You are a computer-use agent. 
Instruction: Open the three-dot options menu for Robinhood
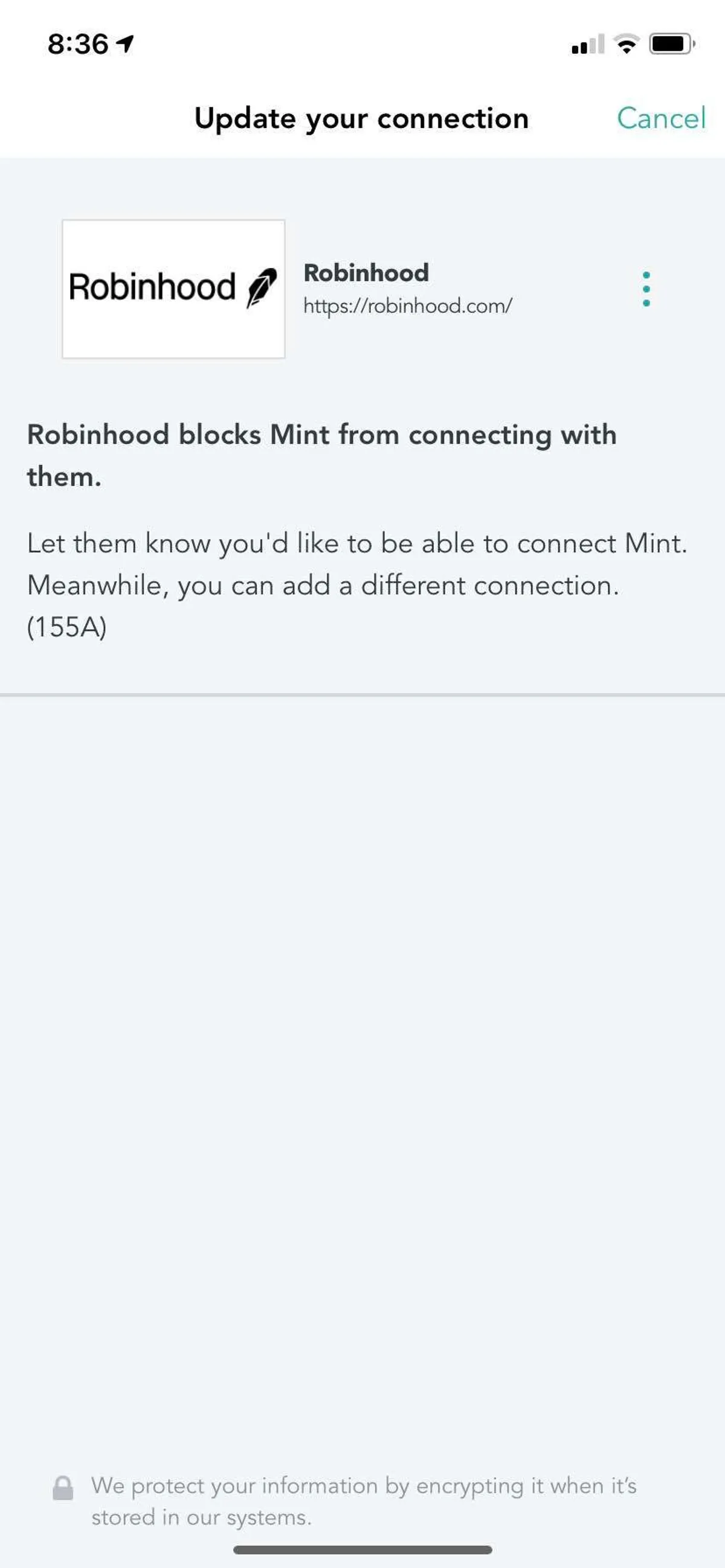pyautogui.click(x=646, y=289)
